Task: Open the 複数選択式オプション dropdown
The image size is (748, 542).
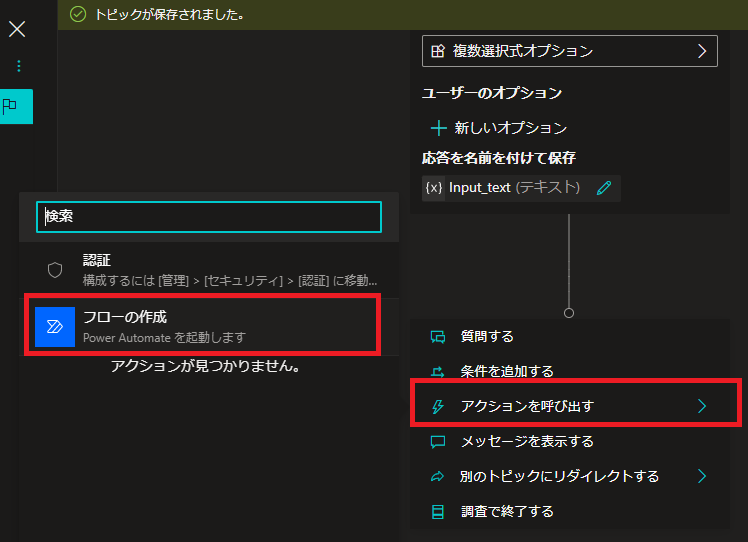Action: 570,51
